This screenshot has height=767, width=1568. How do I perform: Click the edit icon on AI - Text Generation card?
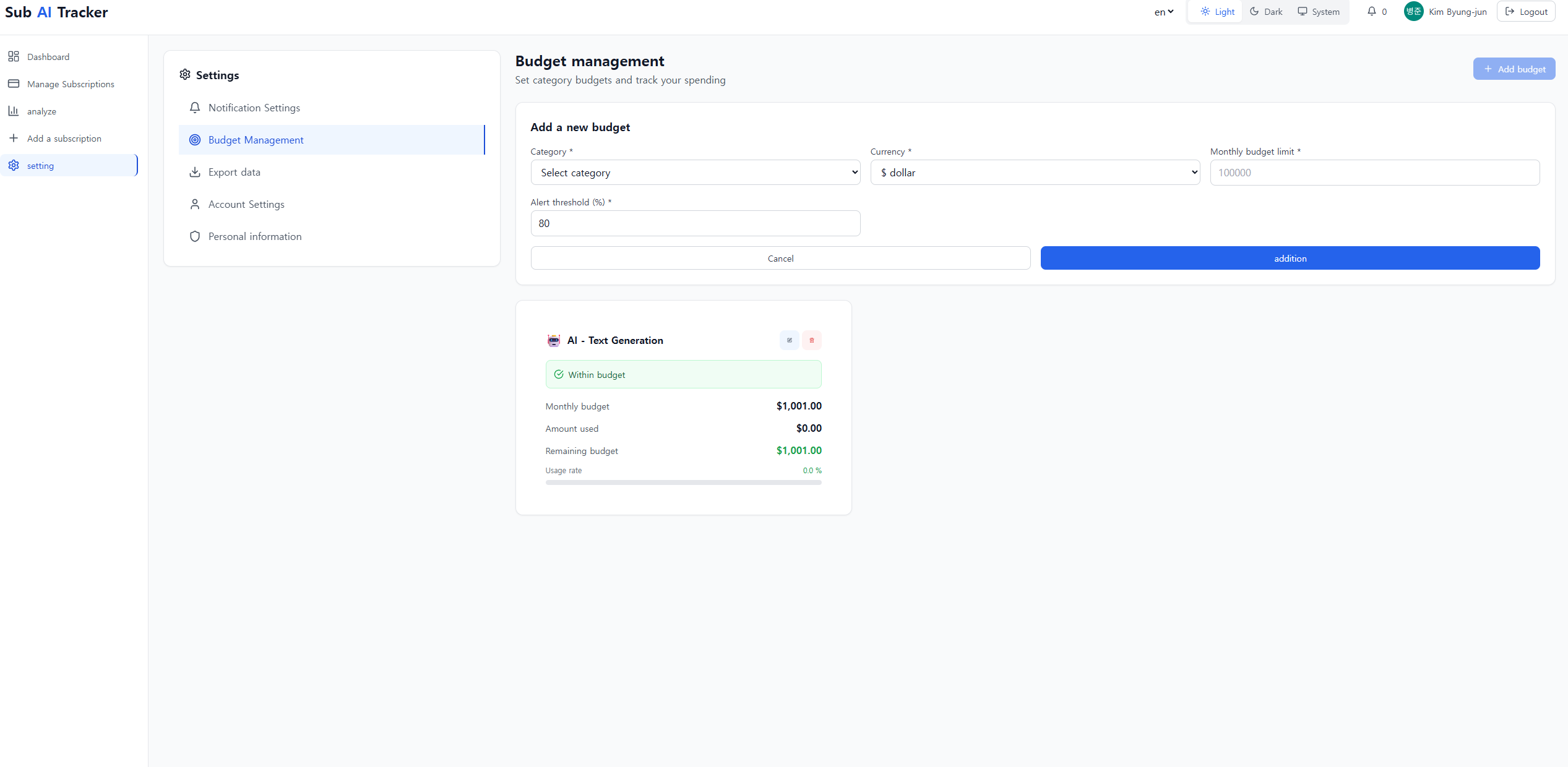coord(789,340)
